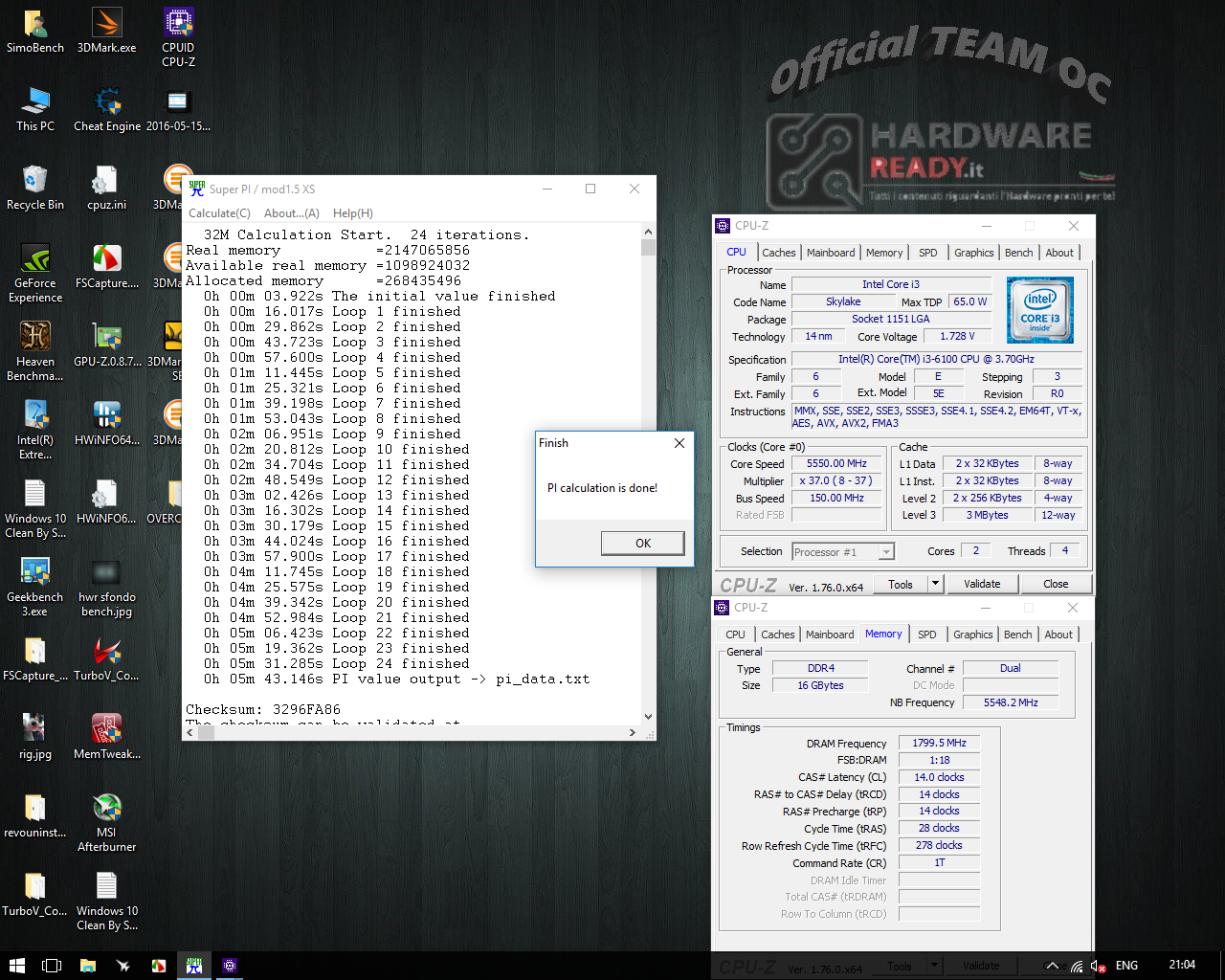Open SimoBench desktop icon
The height and width of the screenshot is (980, 1225).
[x=35, y=31]
